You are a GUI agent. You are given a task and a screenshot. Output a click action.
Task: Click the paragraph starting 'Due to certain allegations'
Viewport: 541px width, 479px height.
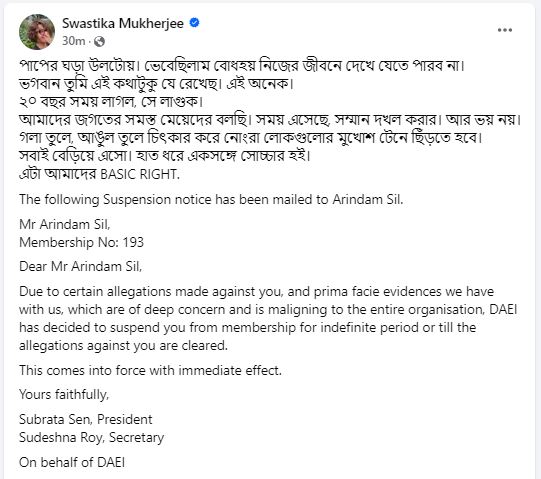point(268,318)
